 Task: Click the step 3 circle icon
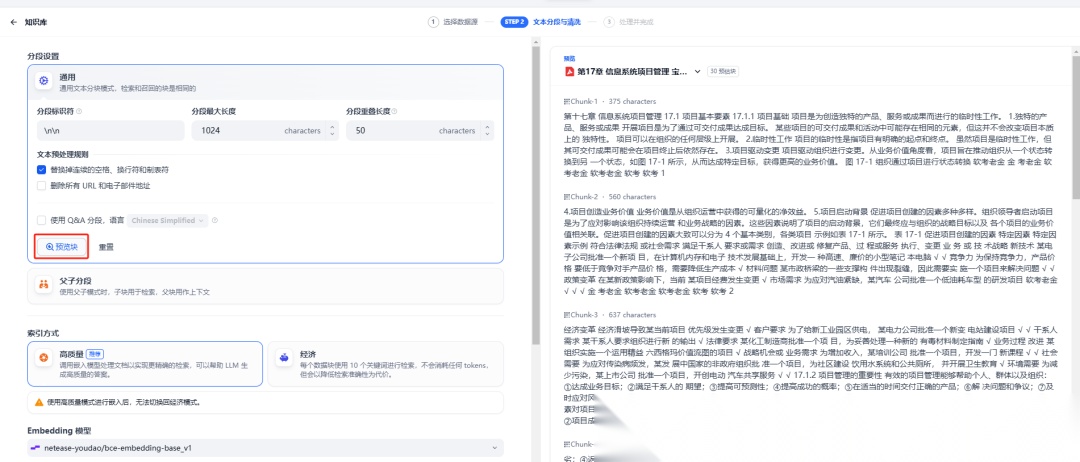pyautogui.click(x=609, y=22)
